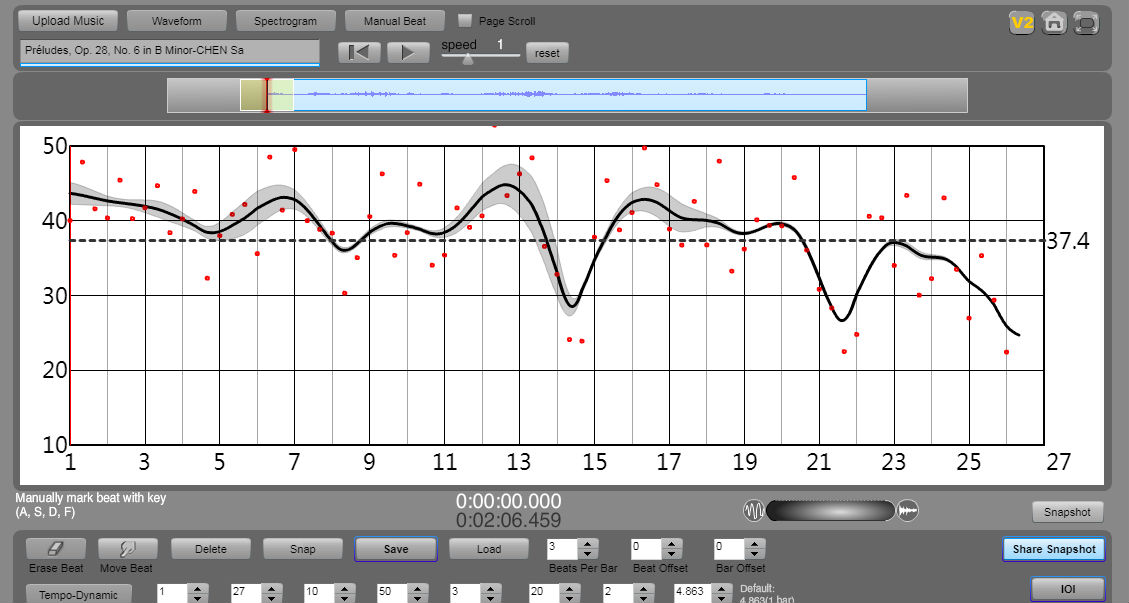Click the song title text field
This screenshot has width=1129, height=603.
click(169, 50)
